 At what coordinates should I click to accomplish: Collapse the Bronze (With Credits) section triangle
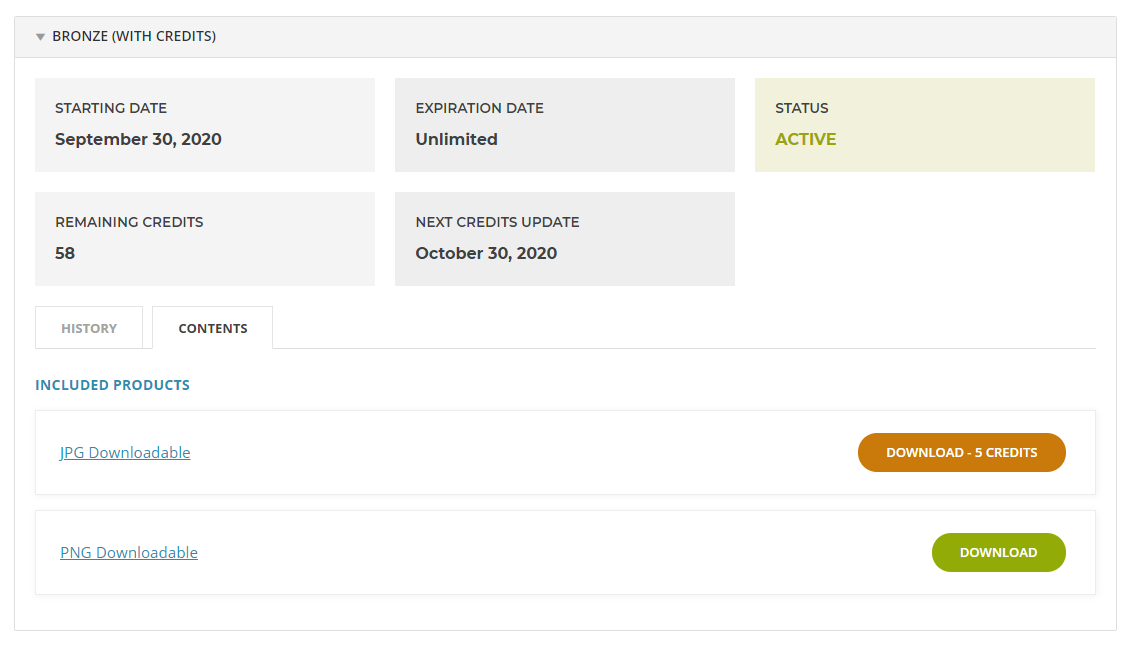coord(41,37)
